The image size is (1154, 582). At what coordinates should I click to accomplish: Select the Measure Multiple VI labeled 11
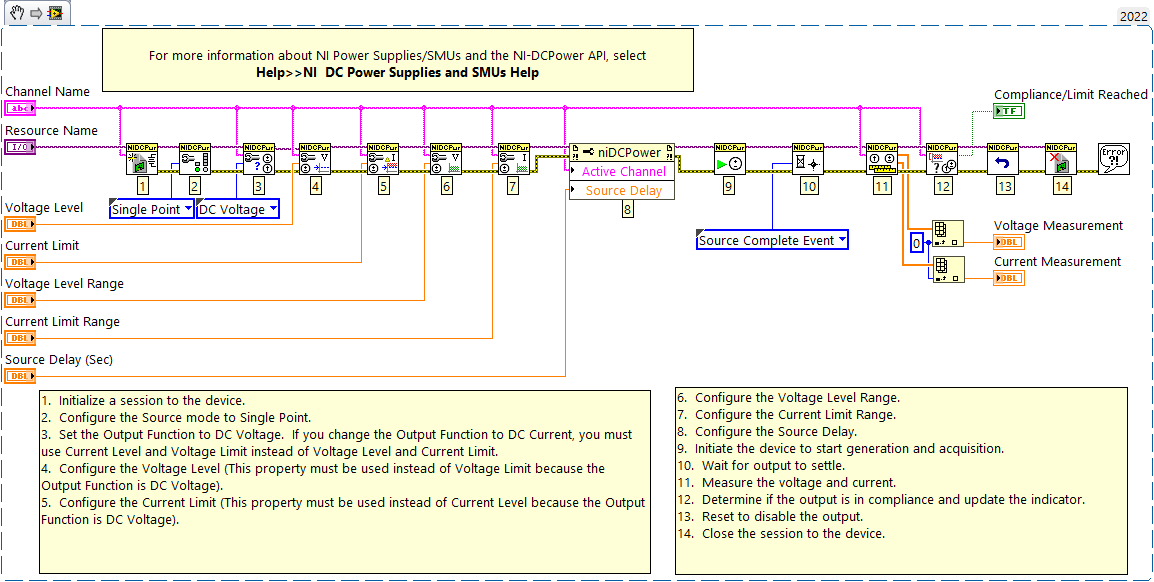pyautogui.click(x=881, y=159)
